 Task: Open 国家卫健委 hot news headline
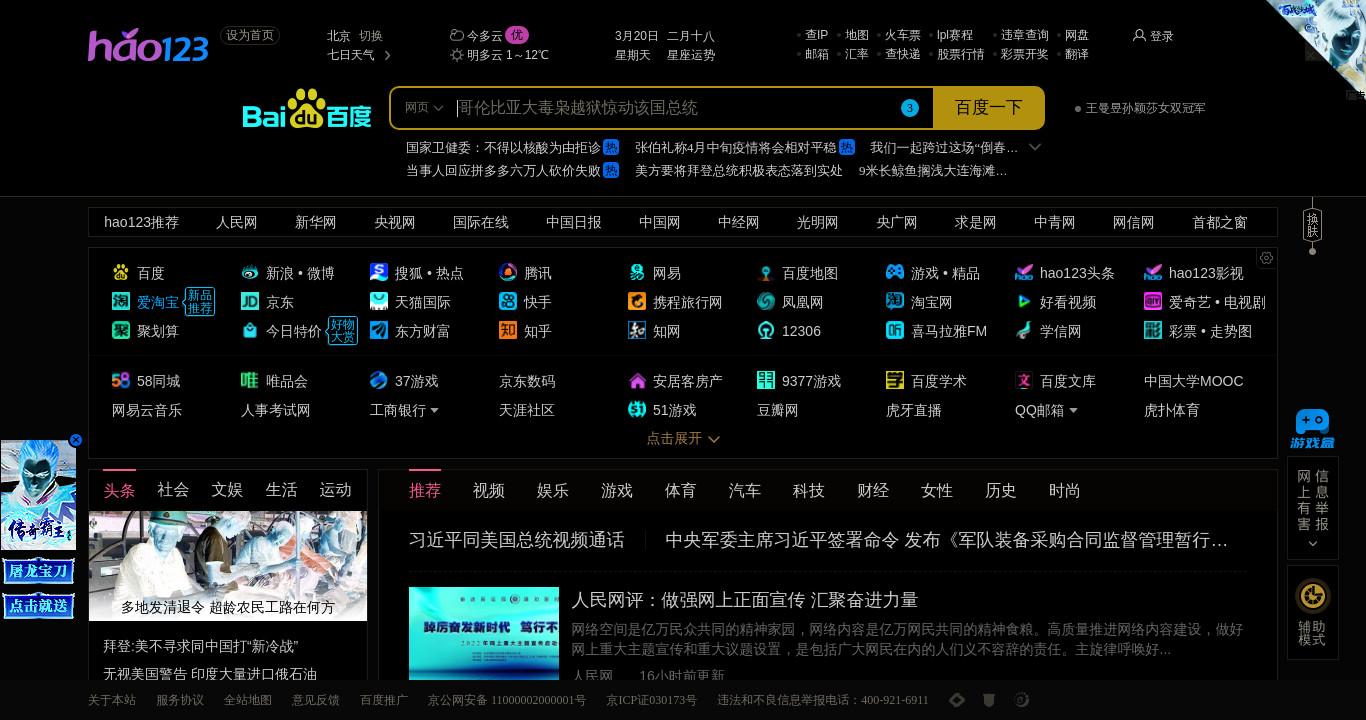pyautogui.click(x=503, y=147)
